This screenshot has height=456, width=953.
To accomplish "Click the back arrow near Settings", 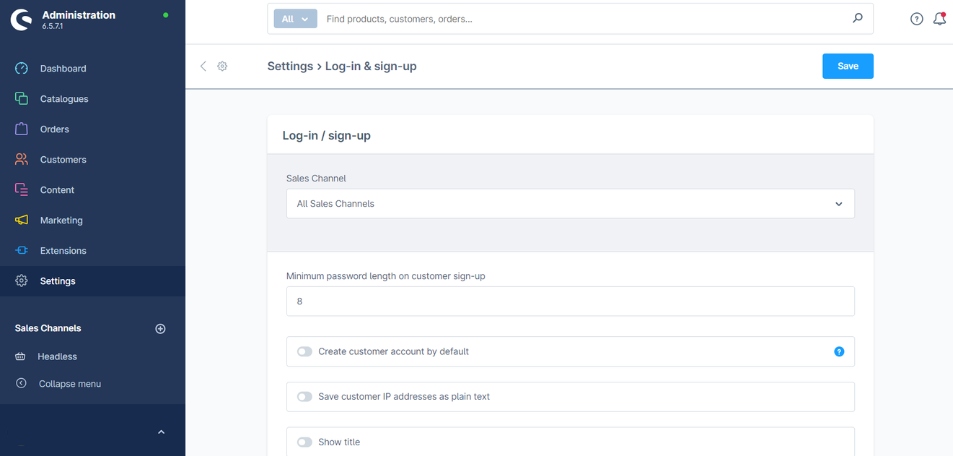I will click(203, 66).
